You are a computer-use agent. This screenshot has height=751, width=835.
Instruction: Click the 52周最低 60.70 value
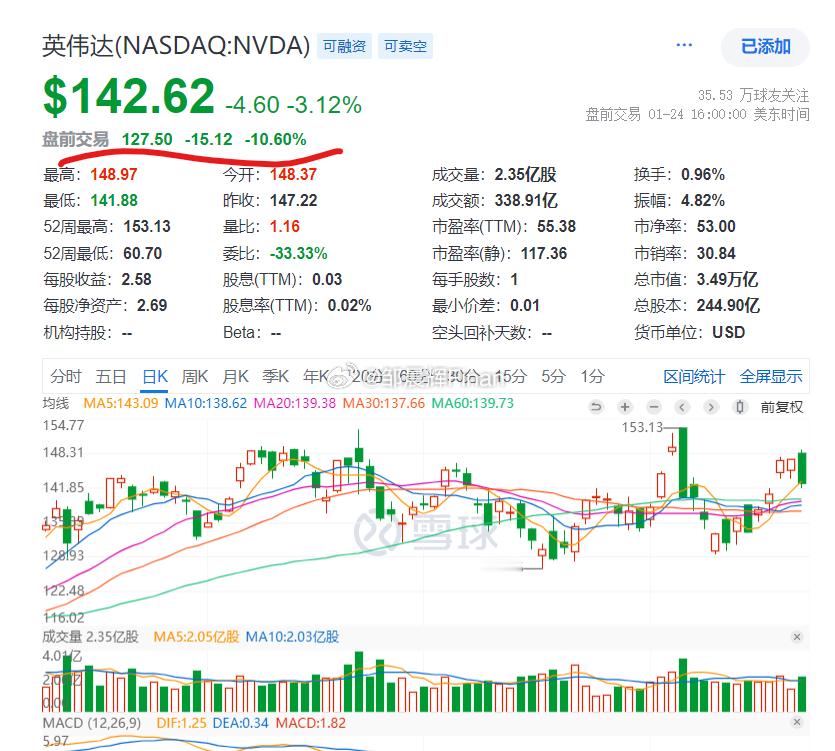pos(142,254)
